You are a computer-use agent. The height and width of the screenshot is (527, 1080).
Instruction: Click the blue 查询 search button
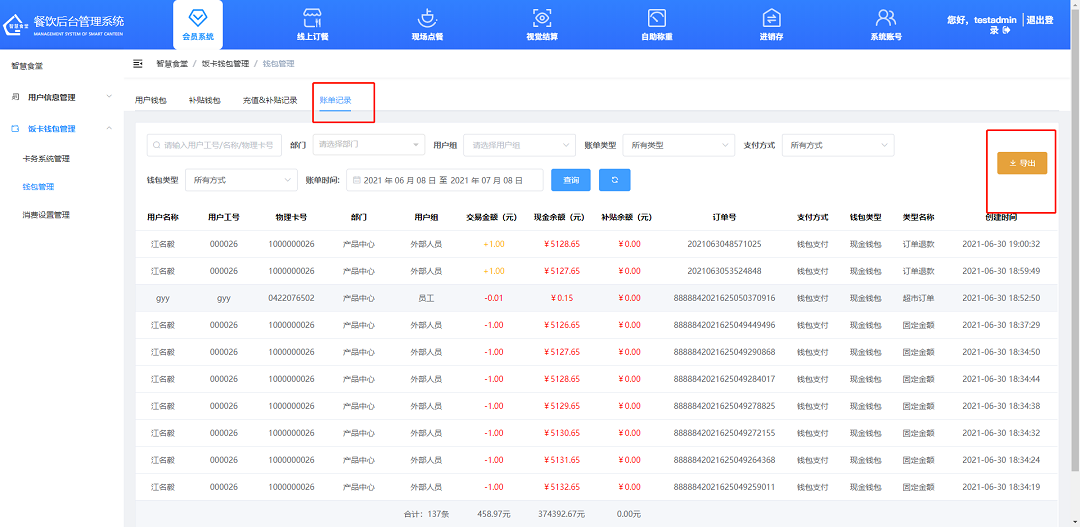pos(571,180)
